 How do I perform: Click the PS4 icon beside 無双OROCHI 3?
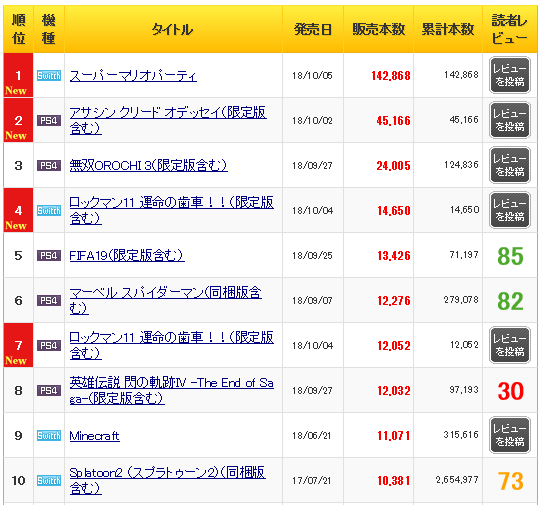[49, 166]
